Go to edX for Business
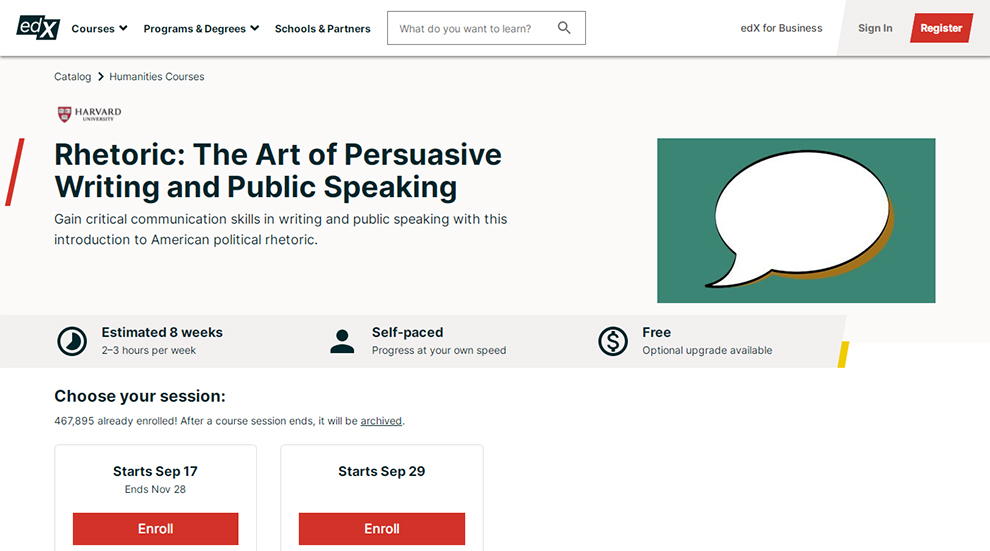 [x=781, y=28]
